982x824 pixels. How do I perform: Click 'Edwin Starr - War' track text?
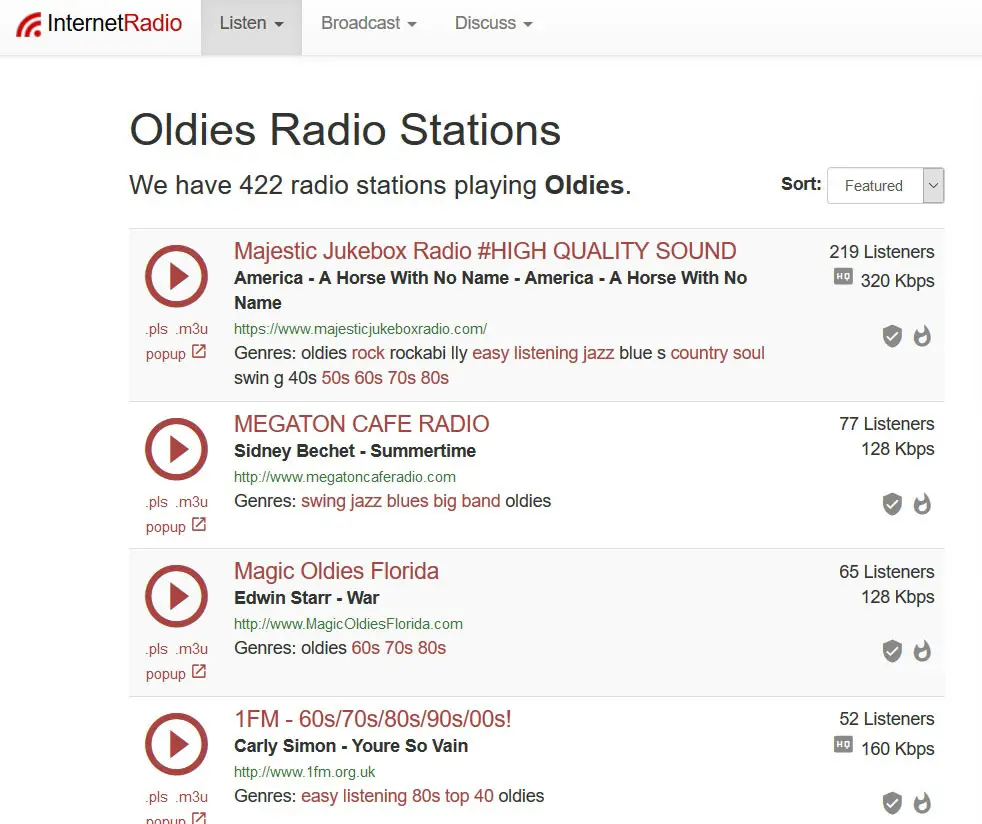(307, 598)
